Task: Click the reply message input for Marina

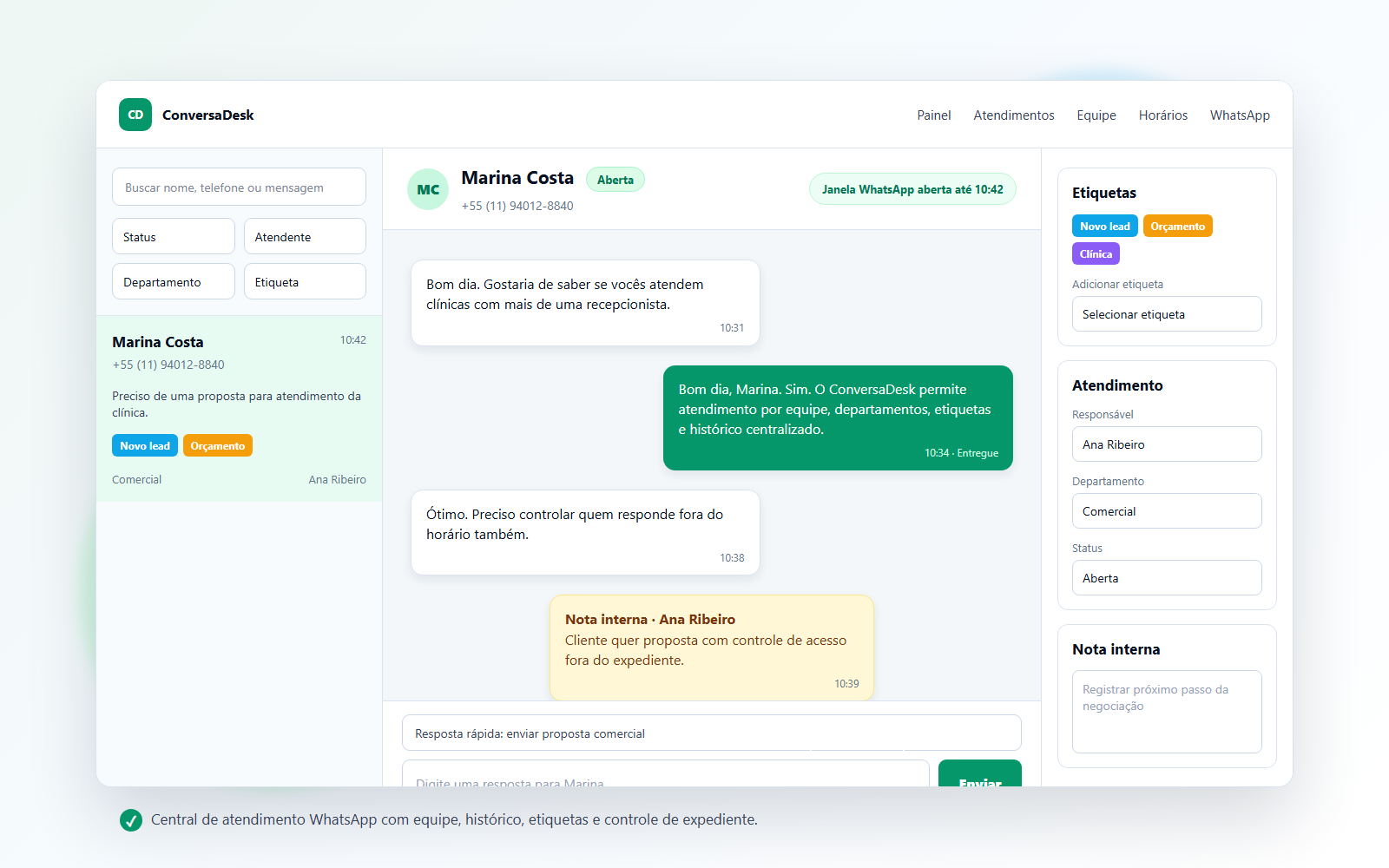Action: point(666,773)
